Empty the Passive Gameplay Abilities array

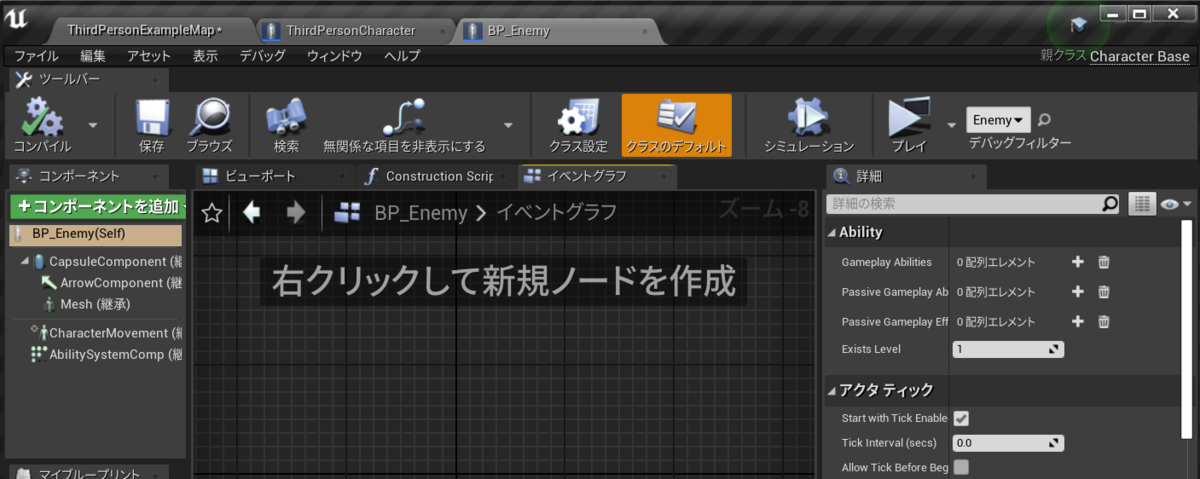(1104, 292)
